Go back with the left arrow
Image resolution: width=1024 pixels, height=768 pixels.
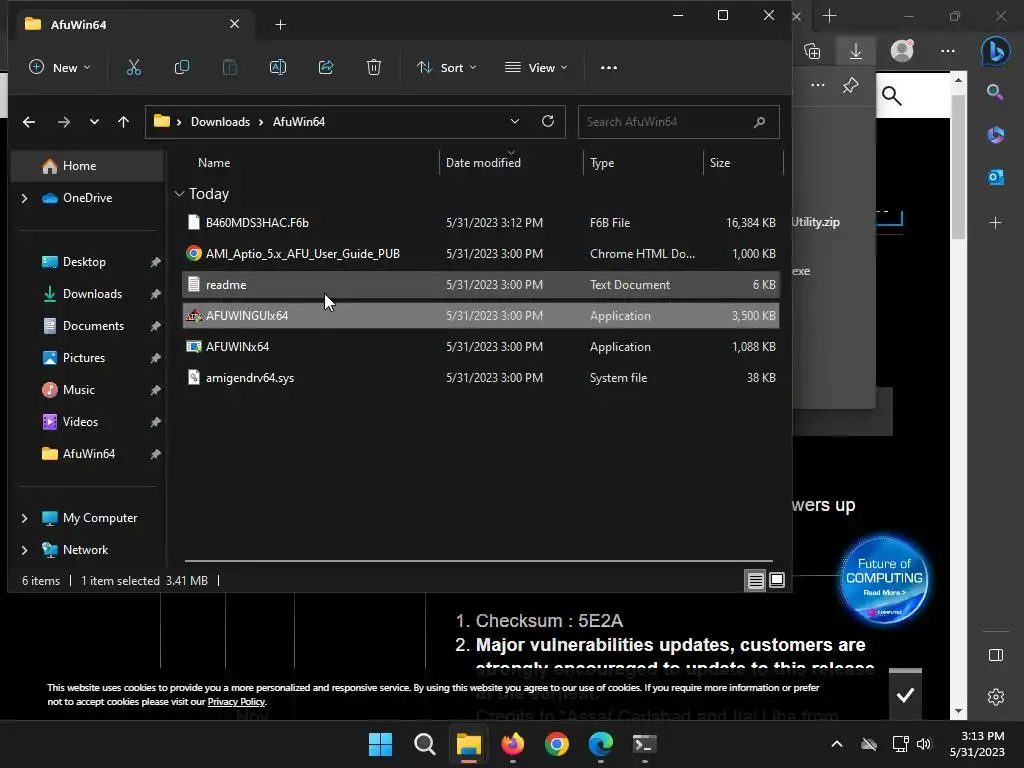tap(29, 122)
